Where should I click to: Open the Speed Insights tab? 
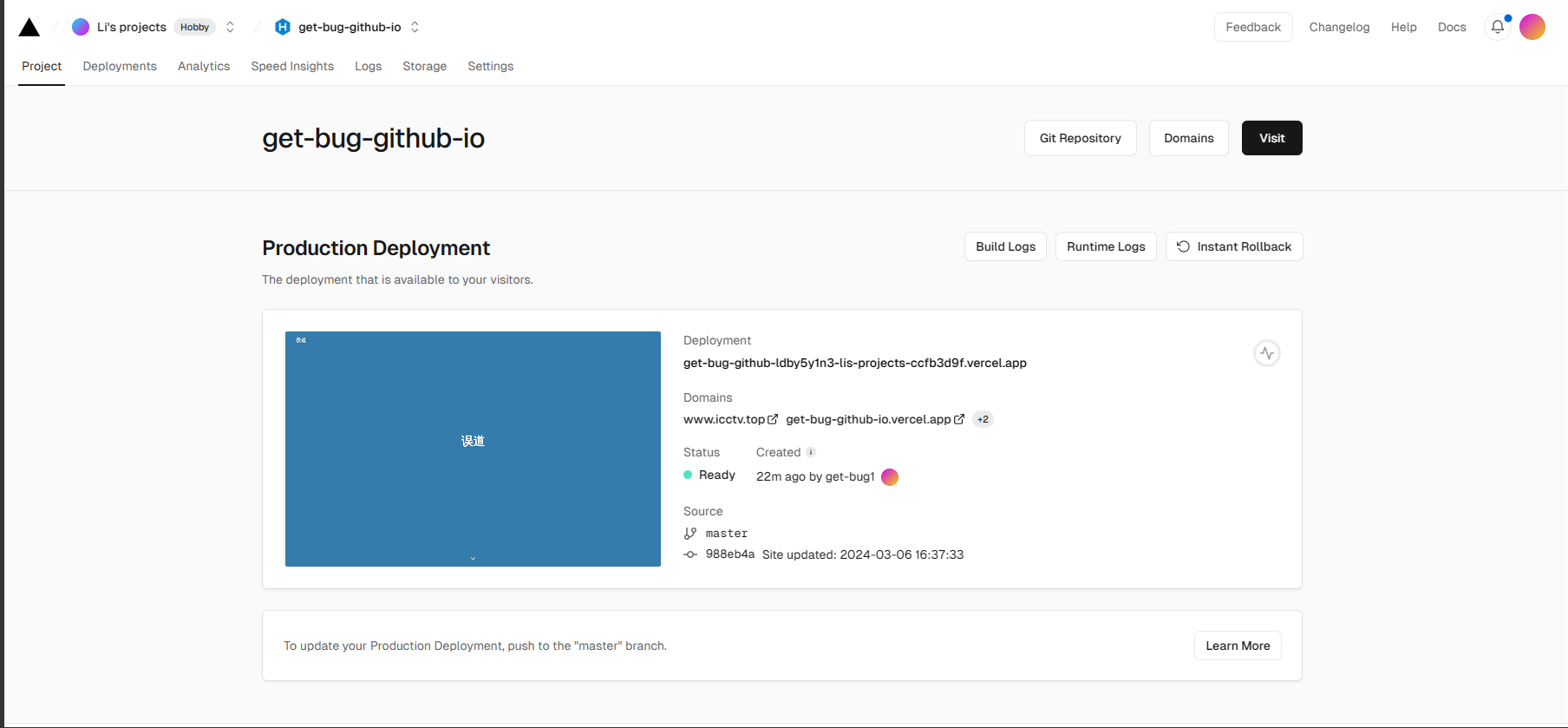coord(292,66)
